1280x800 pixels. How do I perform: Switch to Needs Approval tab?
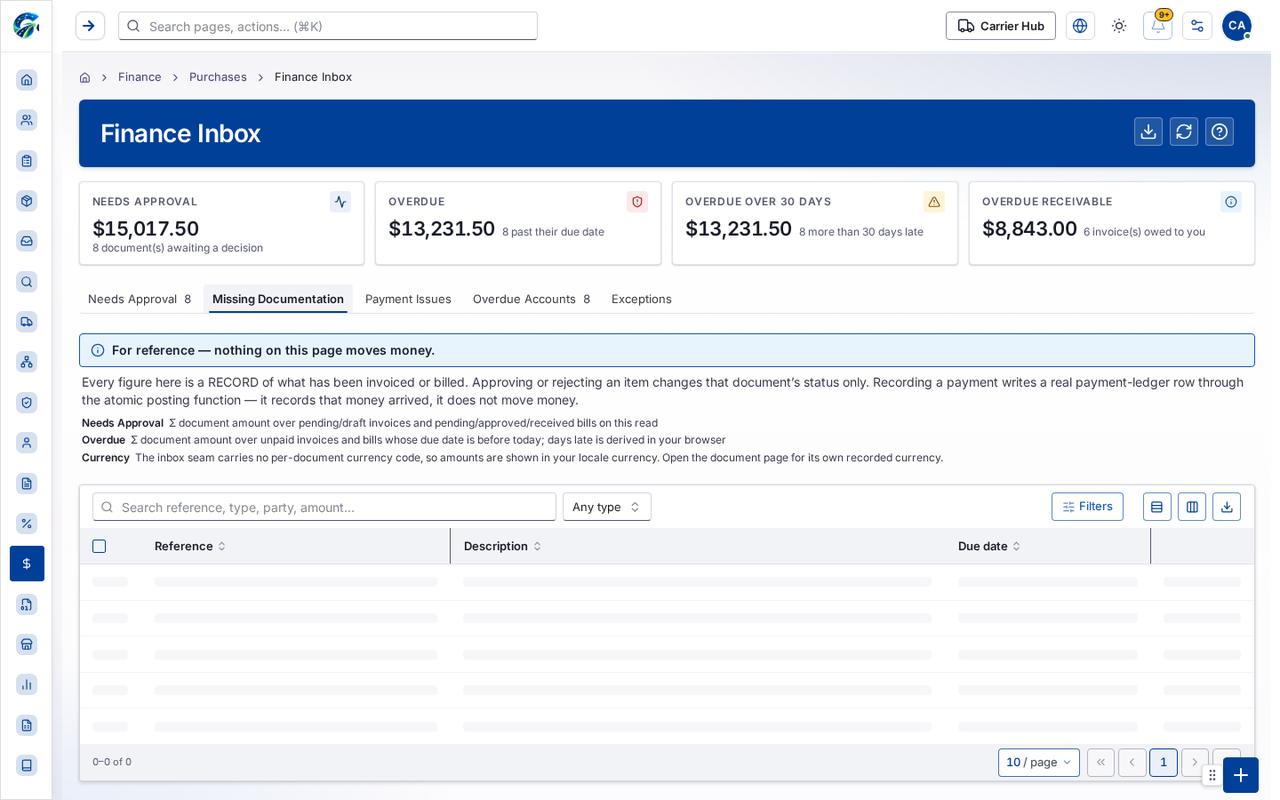tap(139, 299)
